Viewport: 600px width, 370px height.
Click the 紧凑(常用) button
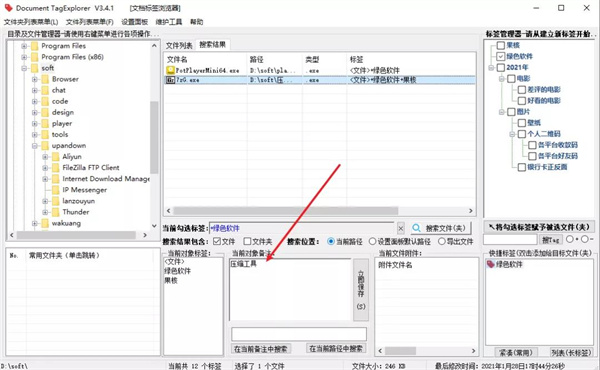tap(516, 352)
